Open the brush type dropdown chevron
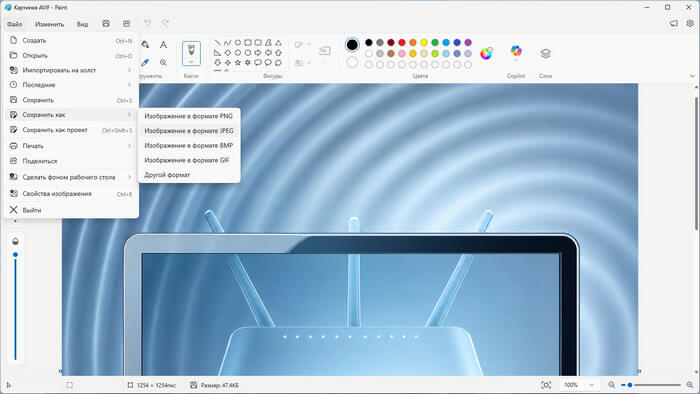 click(192, 62)
